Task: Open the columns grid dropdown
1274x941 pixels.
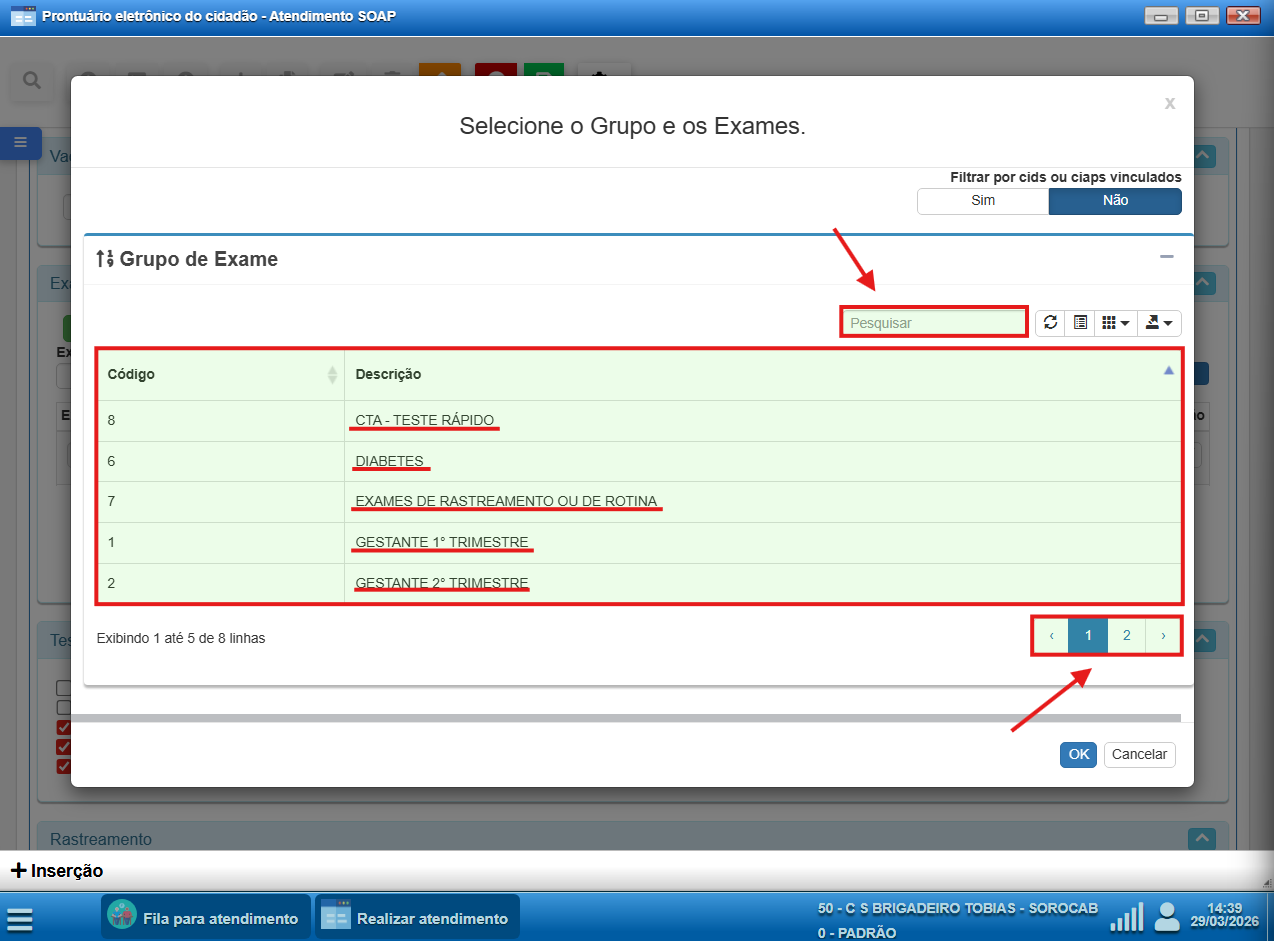Action: pos(1115,322)
